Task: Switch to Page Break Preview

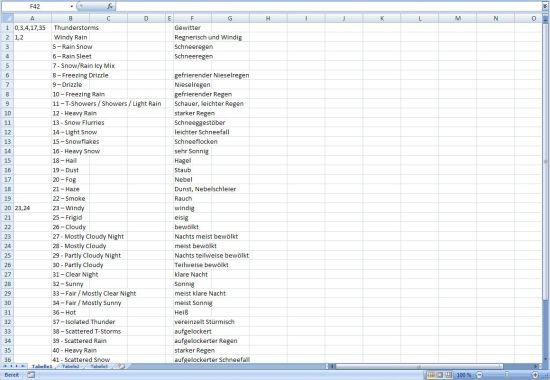Action: (x=448, y=375)
